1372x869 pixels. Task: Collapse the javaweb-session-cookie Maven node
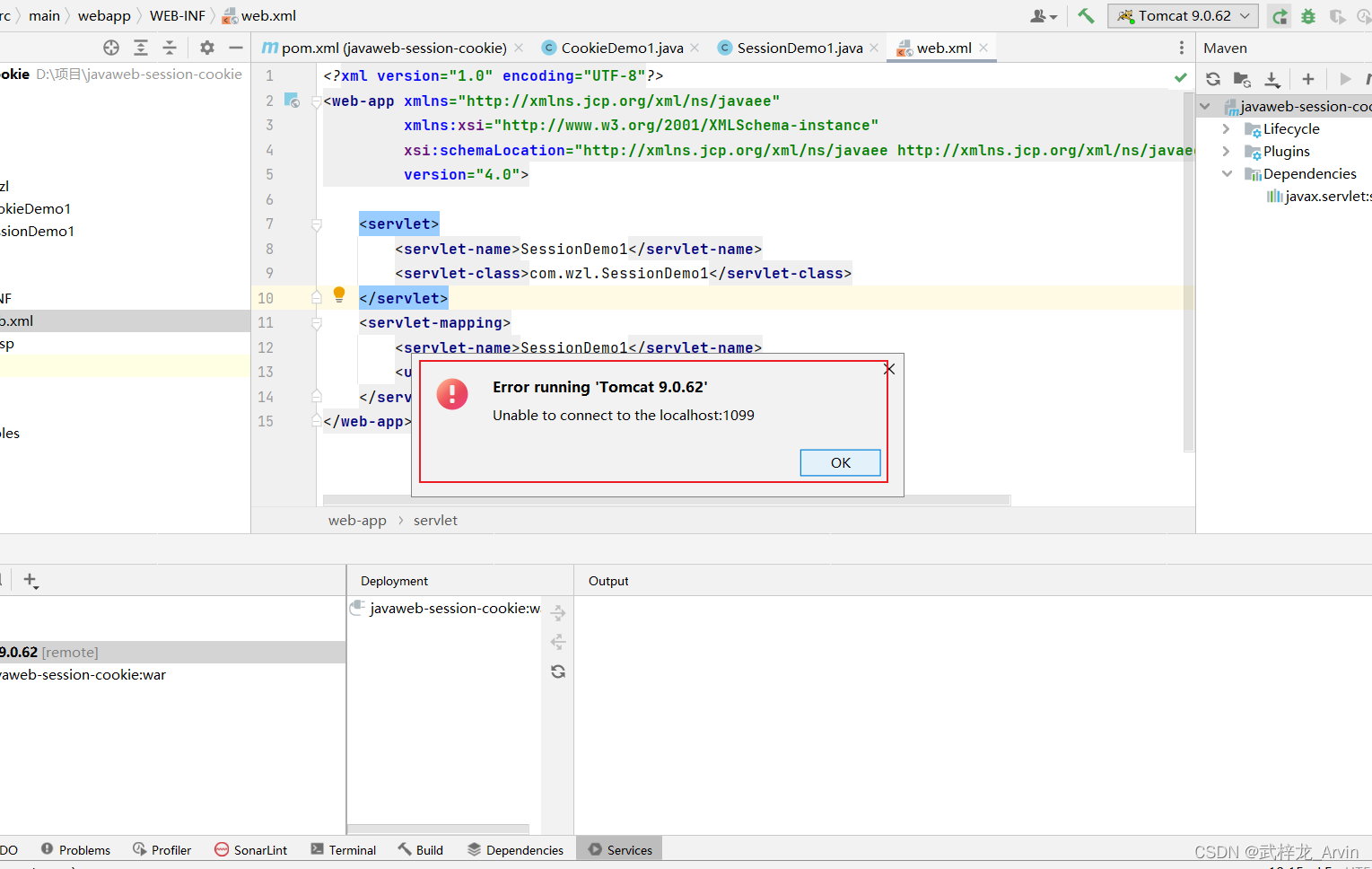[x=1205, y=106]
